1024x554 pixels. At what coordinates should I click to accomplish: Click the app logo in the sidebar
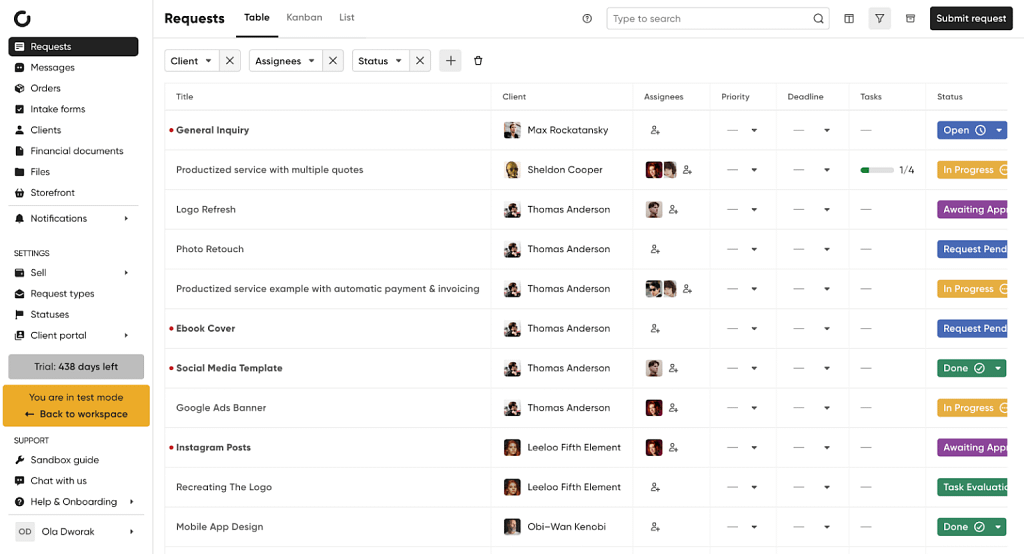[22, 18]
